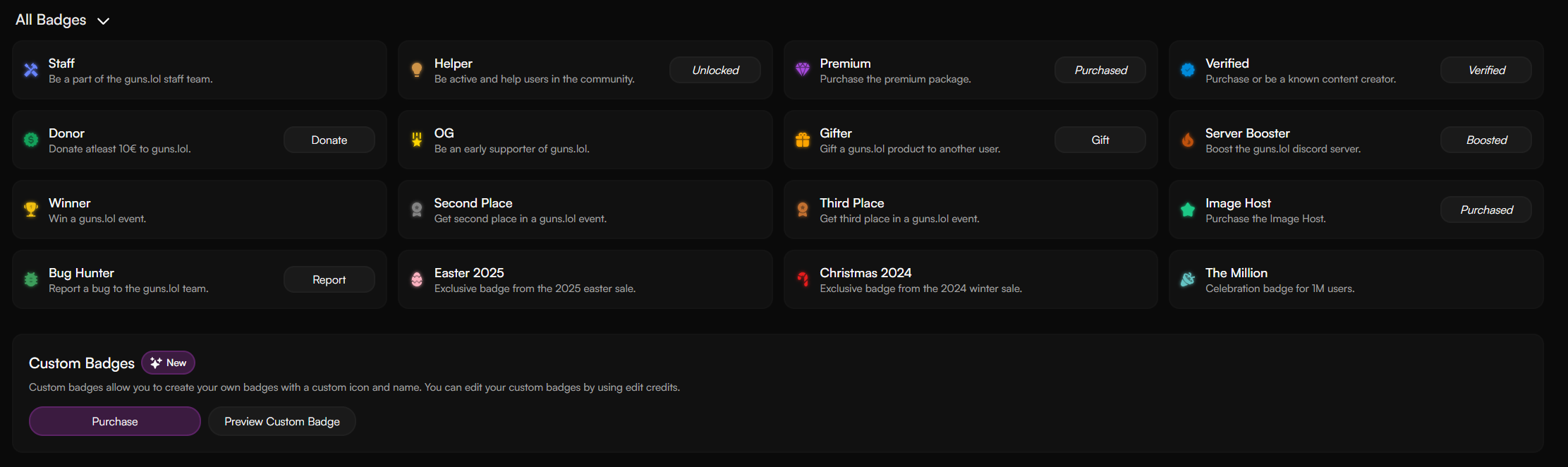Screen dimensions: 1568x467
Task: Click the Third Place title
Action: (852, 203)
